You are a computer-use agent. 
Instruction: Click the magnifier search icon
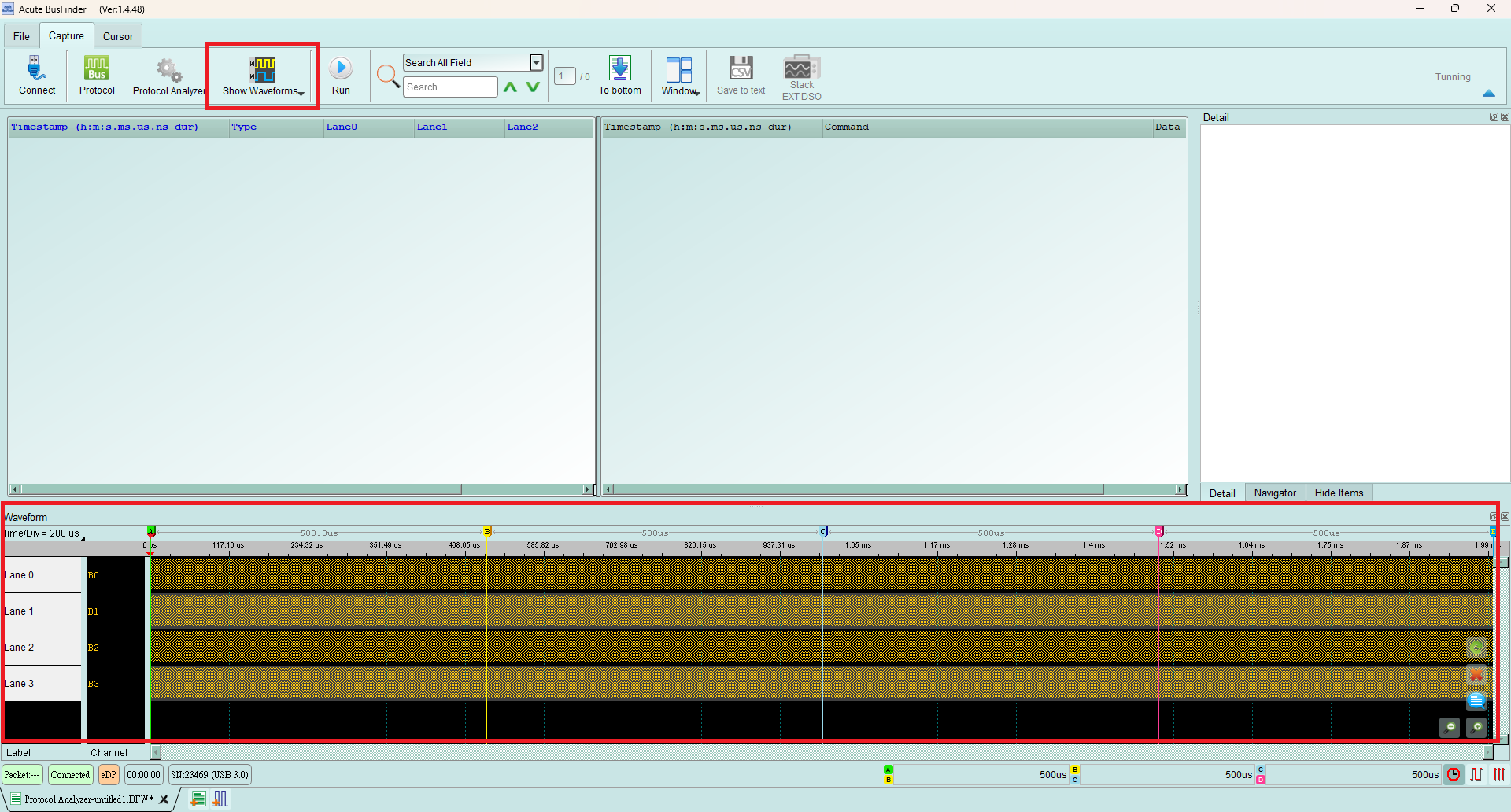tap(387, 76)
